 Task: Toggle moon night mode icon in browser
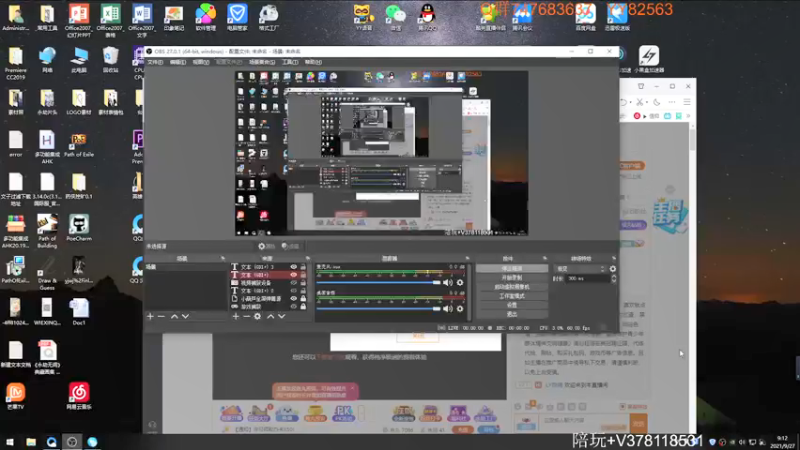(x=656, y=102)
